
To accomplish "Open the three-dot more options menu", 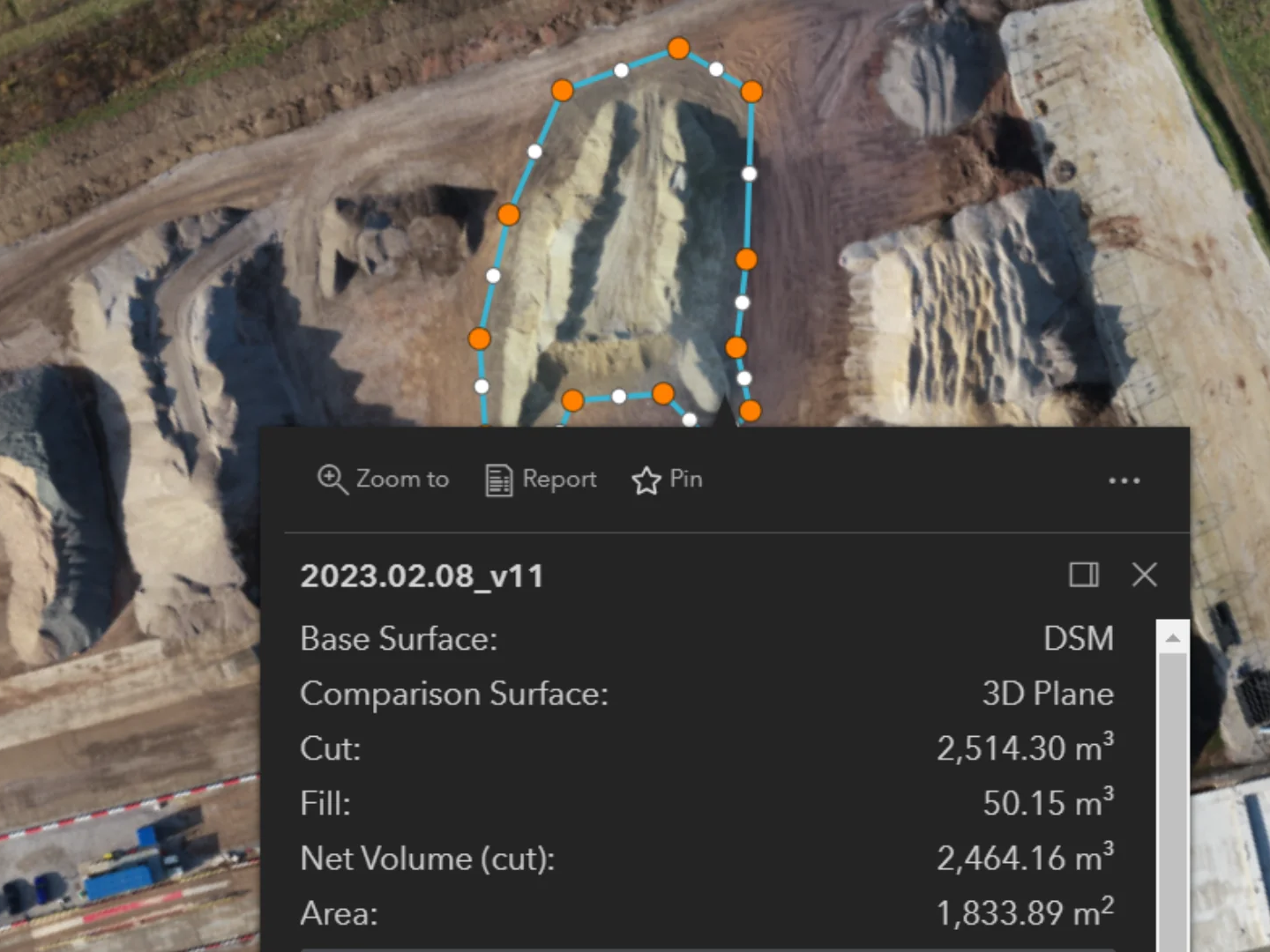I will click(1124, 481).
